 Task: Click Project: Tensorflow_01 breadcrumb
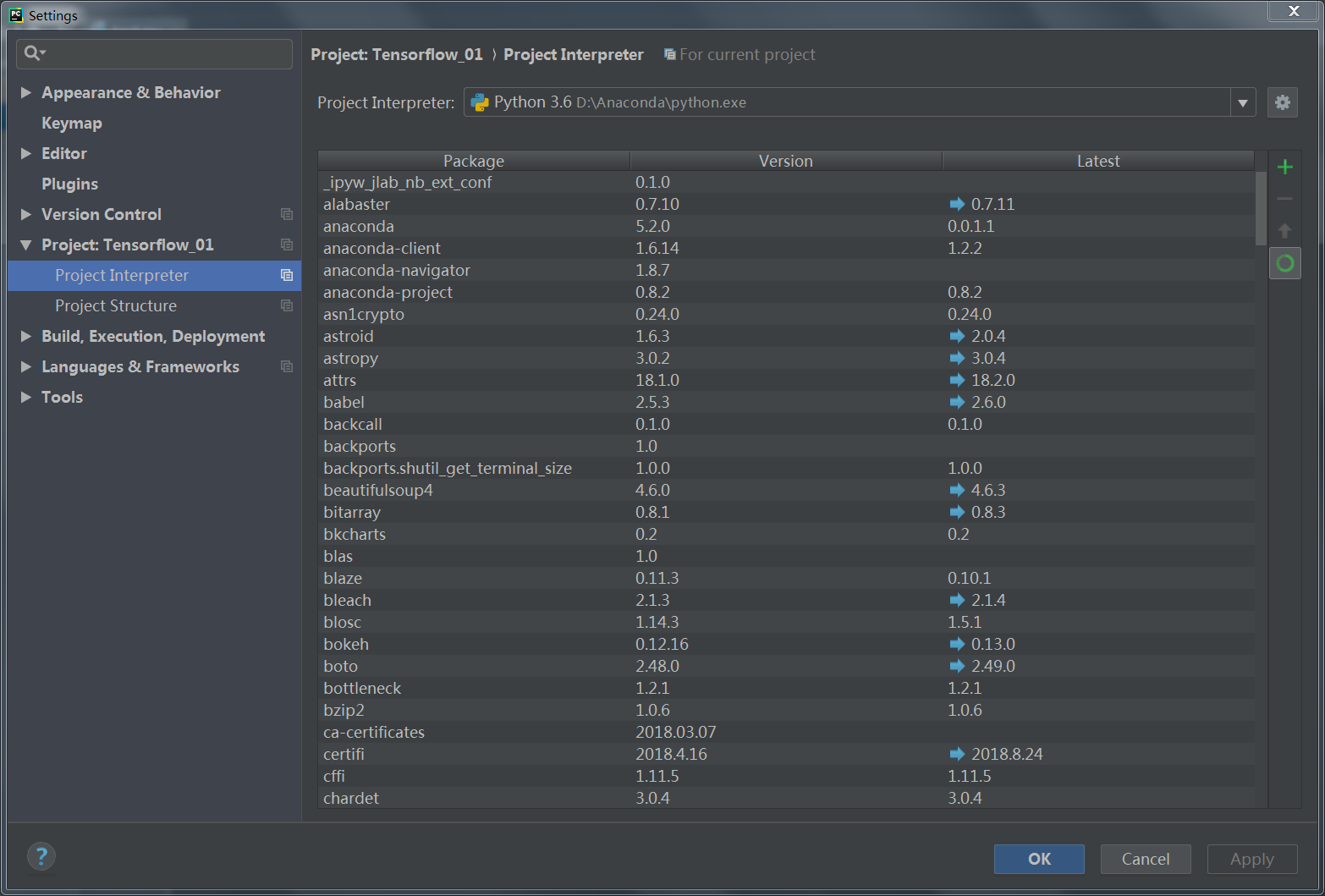(x=397, y=54)
